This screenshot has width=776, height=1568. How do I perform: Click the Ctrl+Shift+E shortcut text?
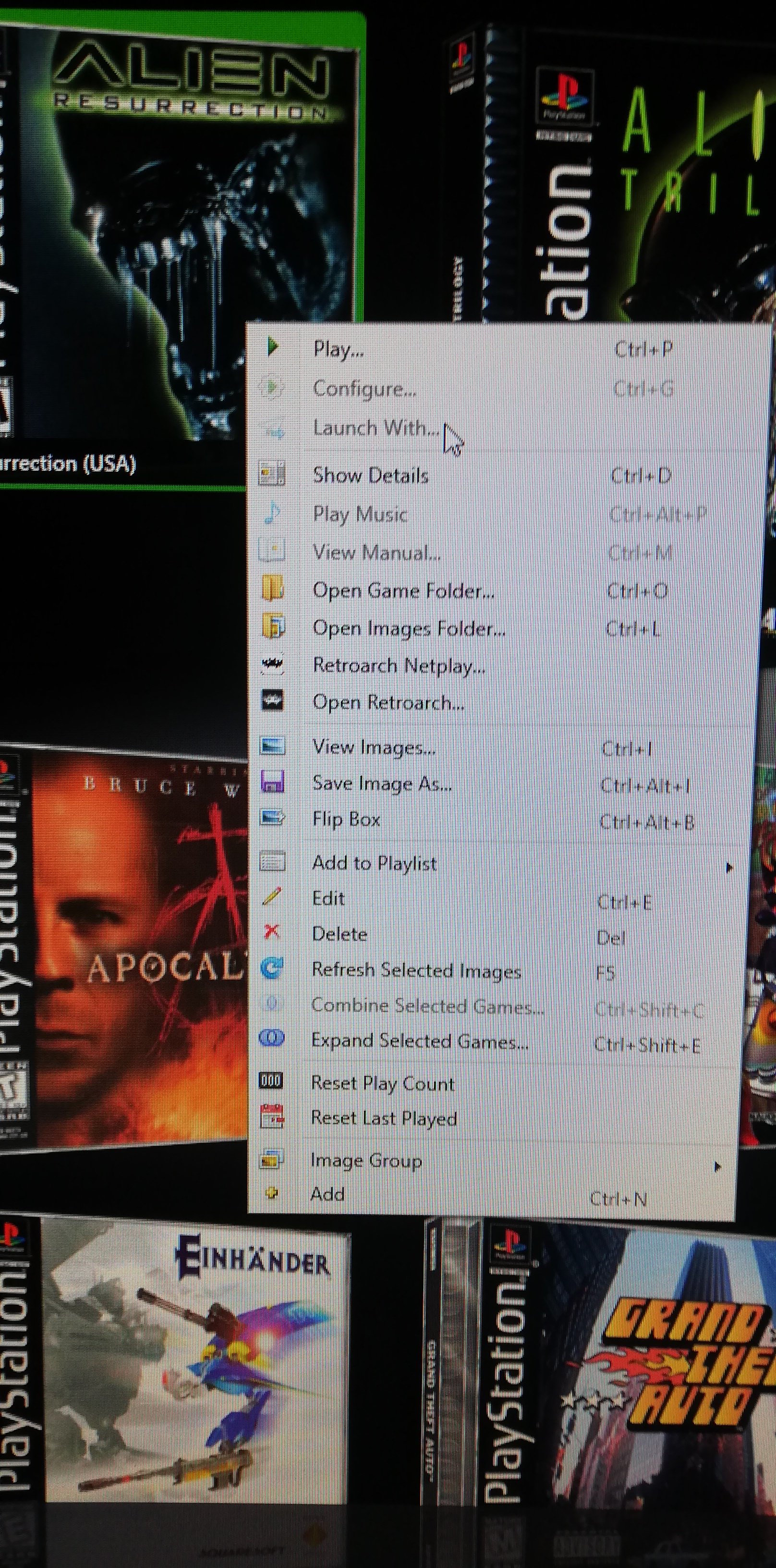tap(647, 1045)
